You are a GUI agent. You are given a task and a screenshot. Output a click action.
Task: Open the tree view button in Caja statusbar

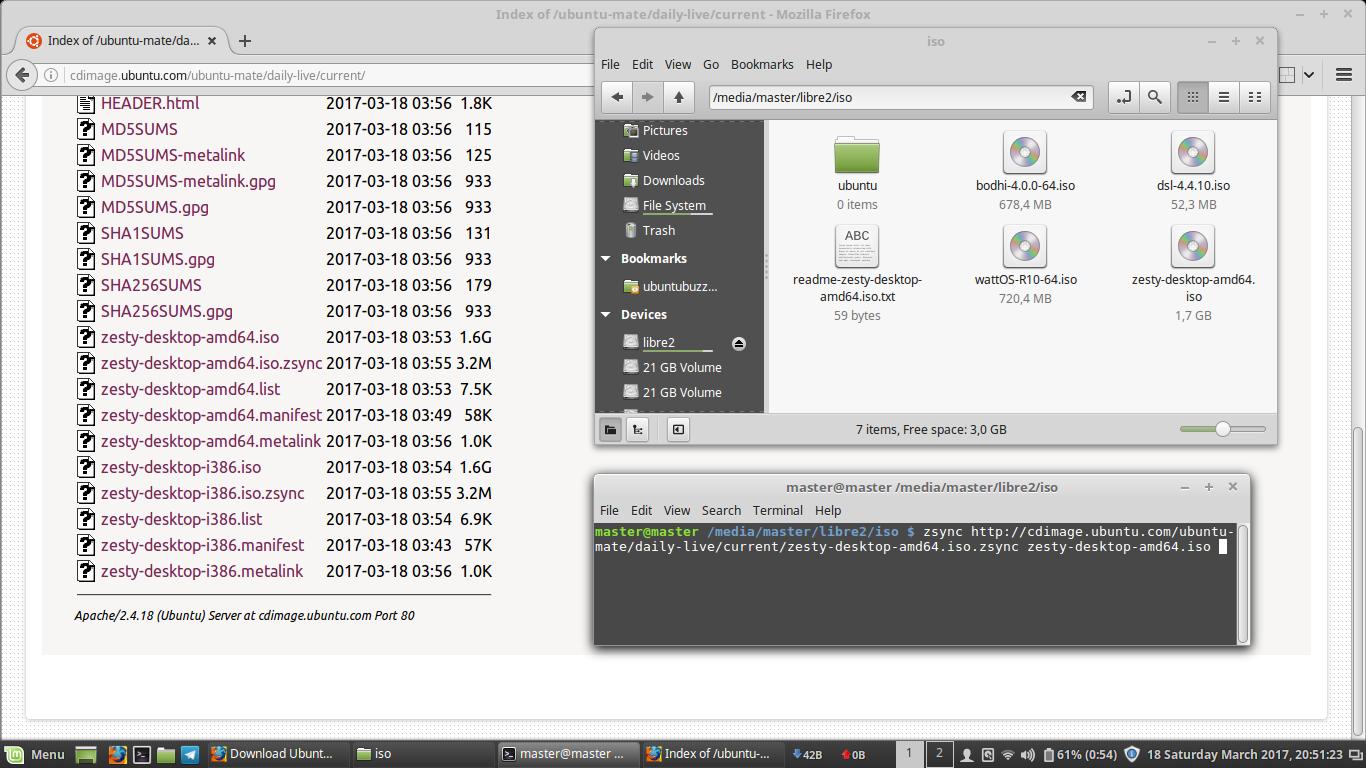[637, 429]
